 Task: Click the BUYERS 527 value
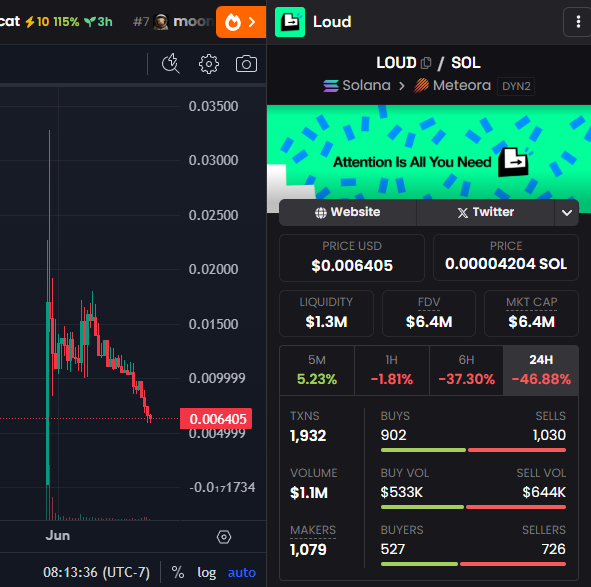tap(393, 549)
